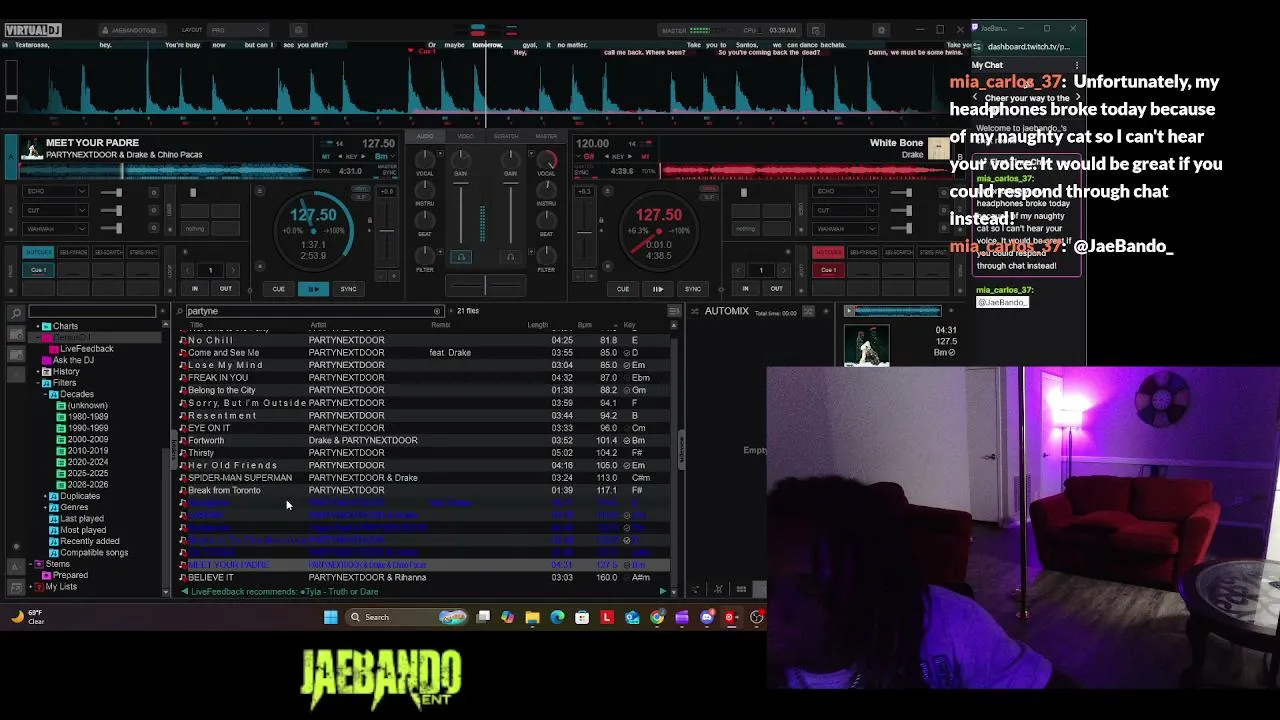The image size is (1280, 720).
Task: Click the mixer crossfader
Action: click(x=486, y=286)
